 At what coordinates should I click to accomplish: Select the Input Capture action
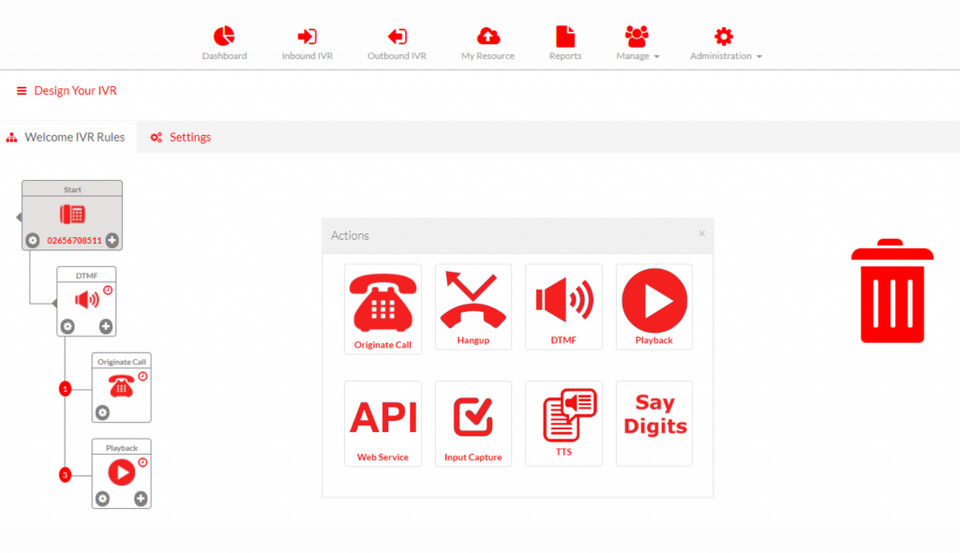(x=473, y=424)
